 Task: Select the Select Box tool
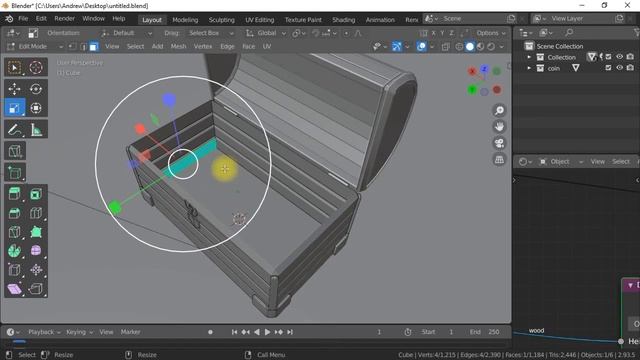pyautogui.click(x=15, y=67)
